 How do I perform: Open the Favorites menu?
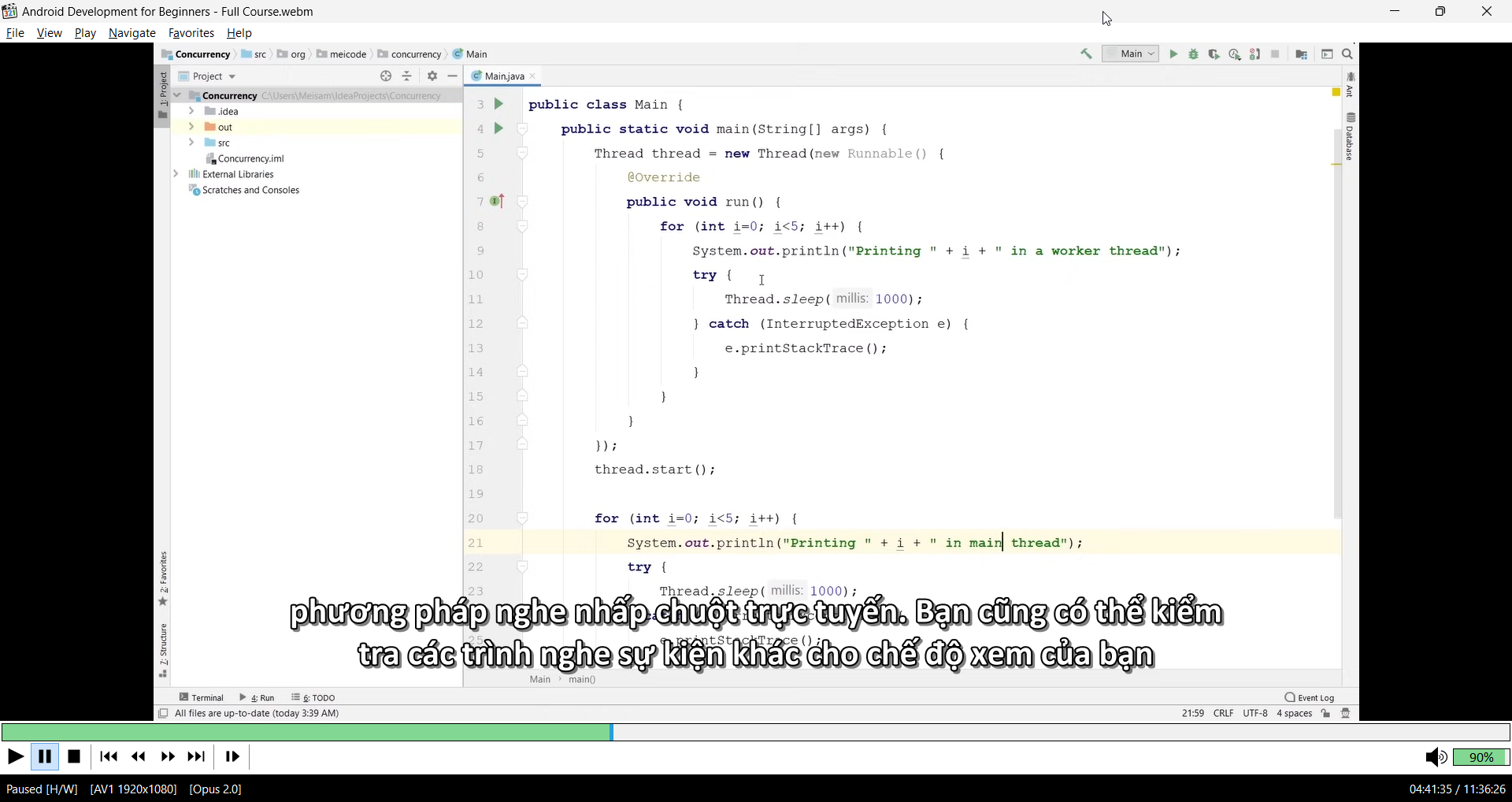tap(191, 33)
